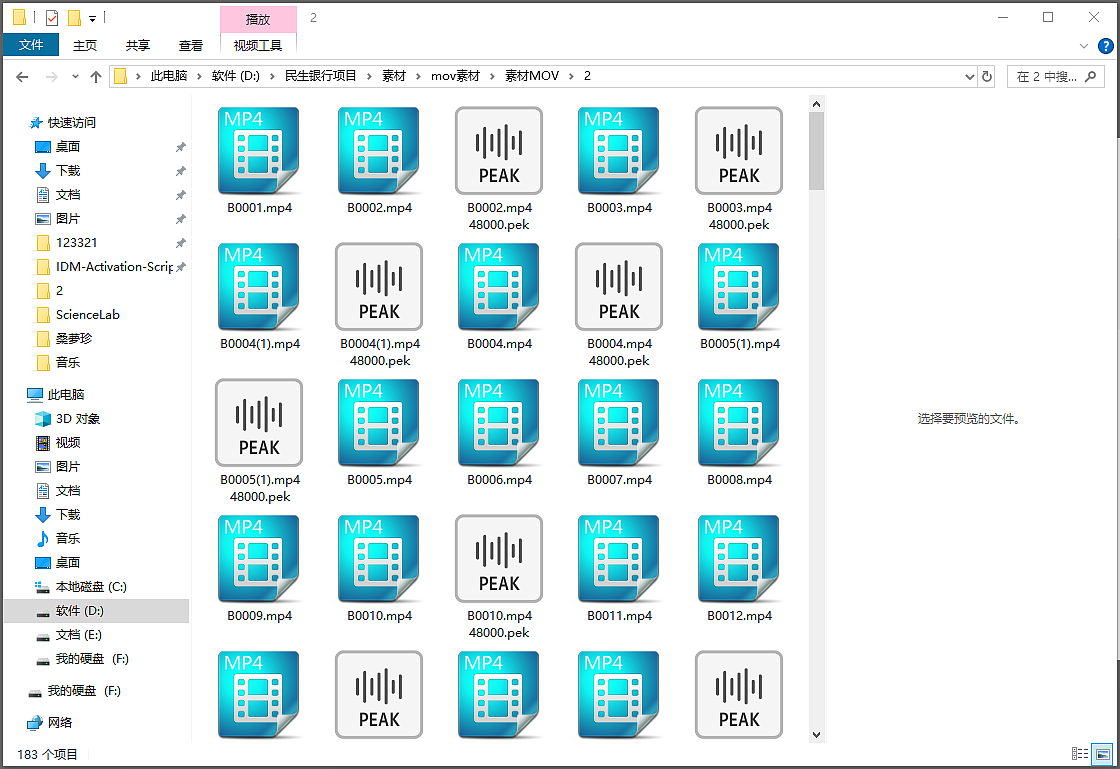Screen dimensions: 1120x769
Task: Click mov素材 in address breadcrumb
Action: click(x=455, y=76)
